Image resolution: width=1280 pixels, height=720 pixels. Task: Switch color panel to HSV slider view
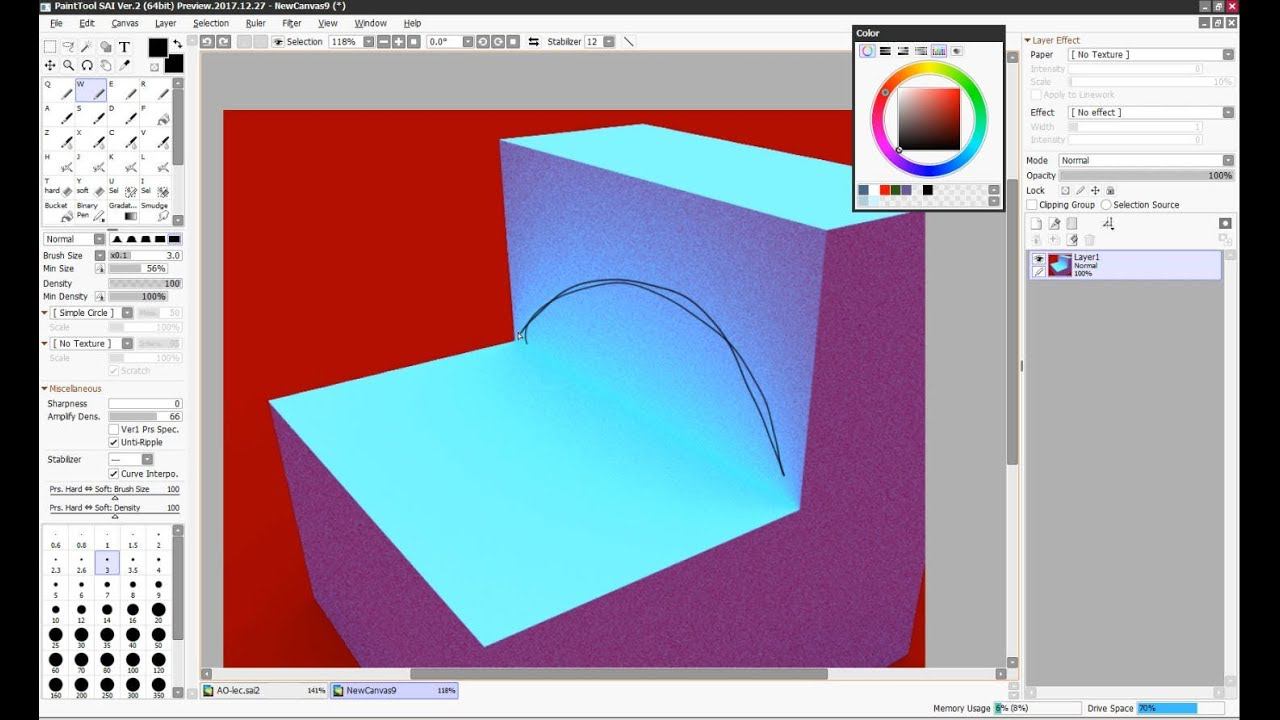pyautogui.click(x=903, y=51)
